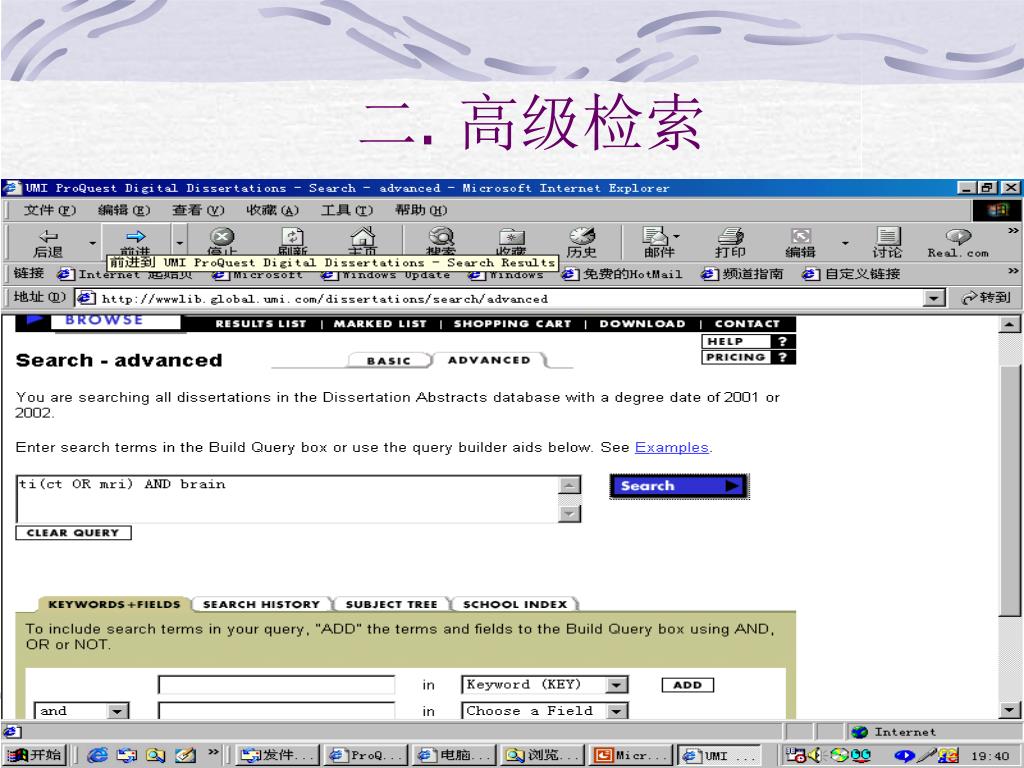Click the Edit (编辑) toolbar icon
This screenshot has width=1024, height=768.
801,236
